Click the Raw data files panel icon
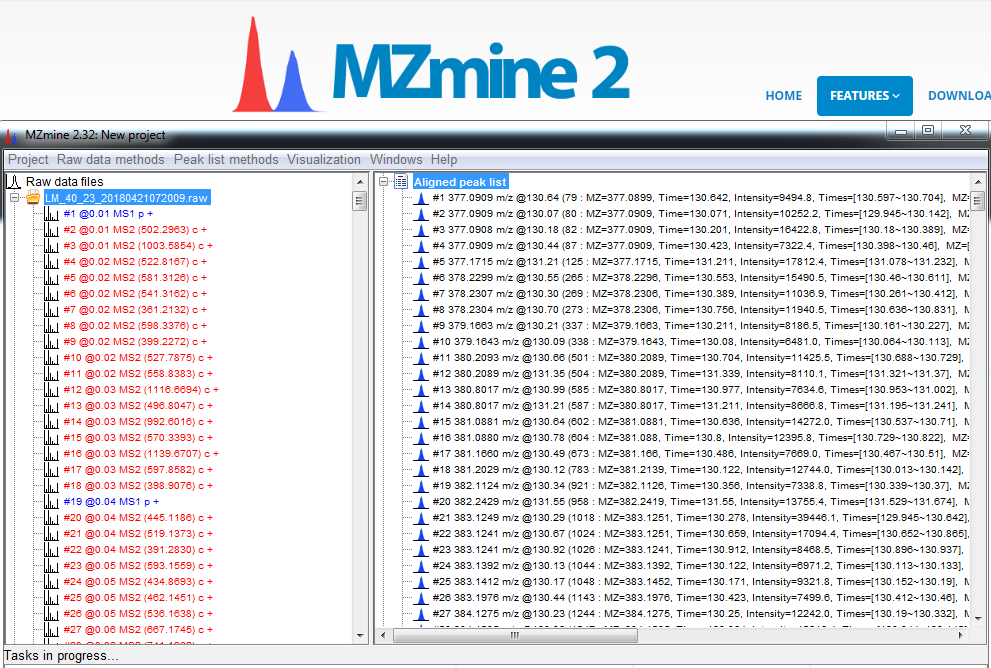 click(x=16, y=181)
